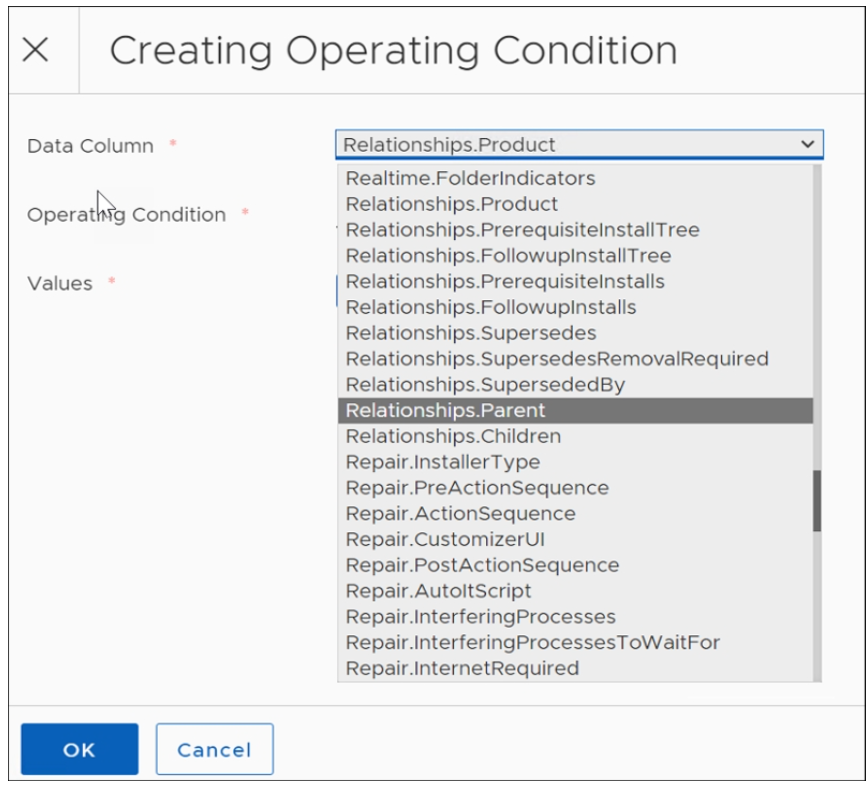Choose Relationships.FollowupInstalls entry
Viewport: 868px width, 786px height.
click(491, 307)
